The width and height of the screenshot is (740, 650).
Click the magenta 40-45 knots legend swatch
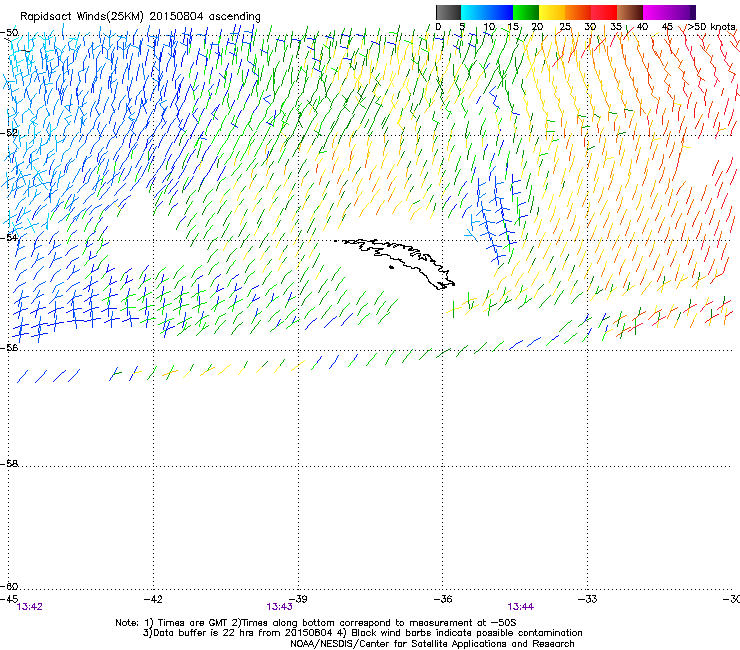(656, 12)
